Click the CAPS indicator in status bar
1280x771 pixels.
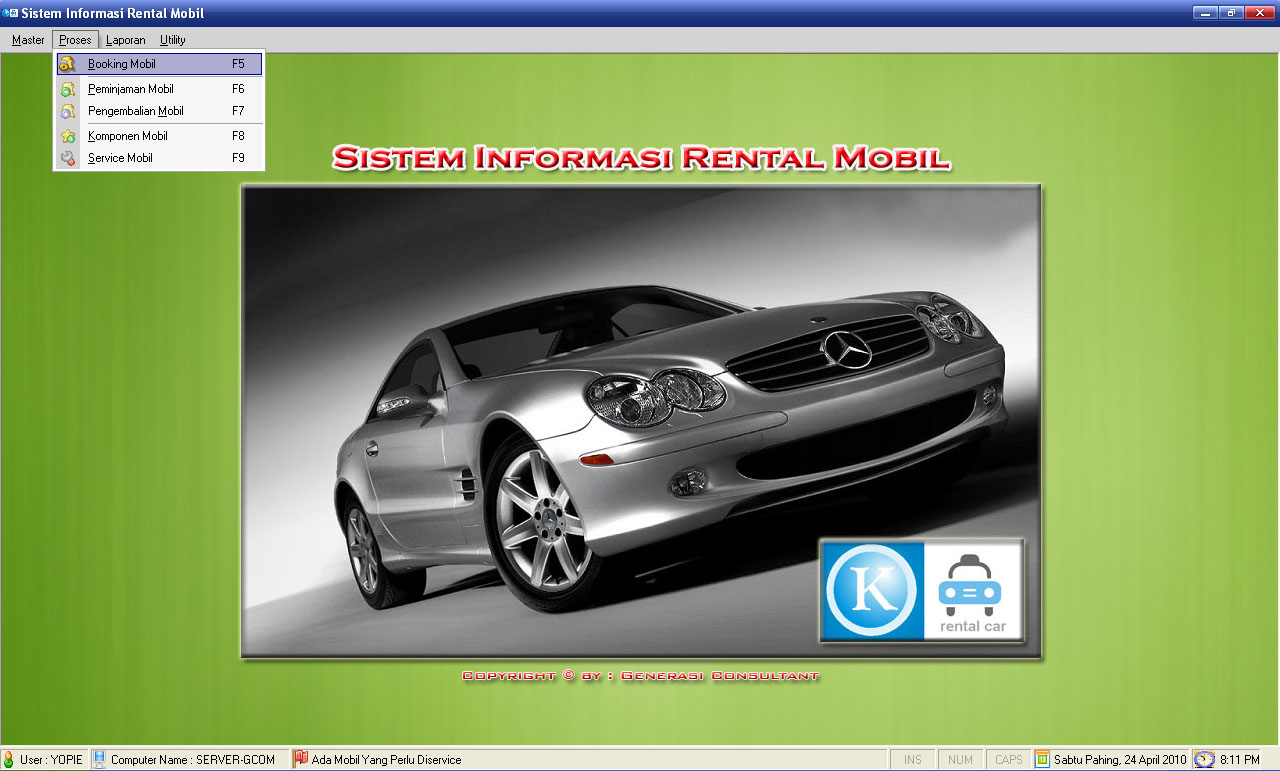click(x=1008, y=760)
